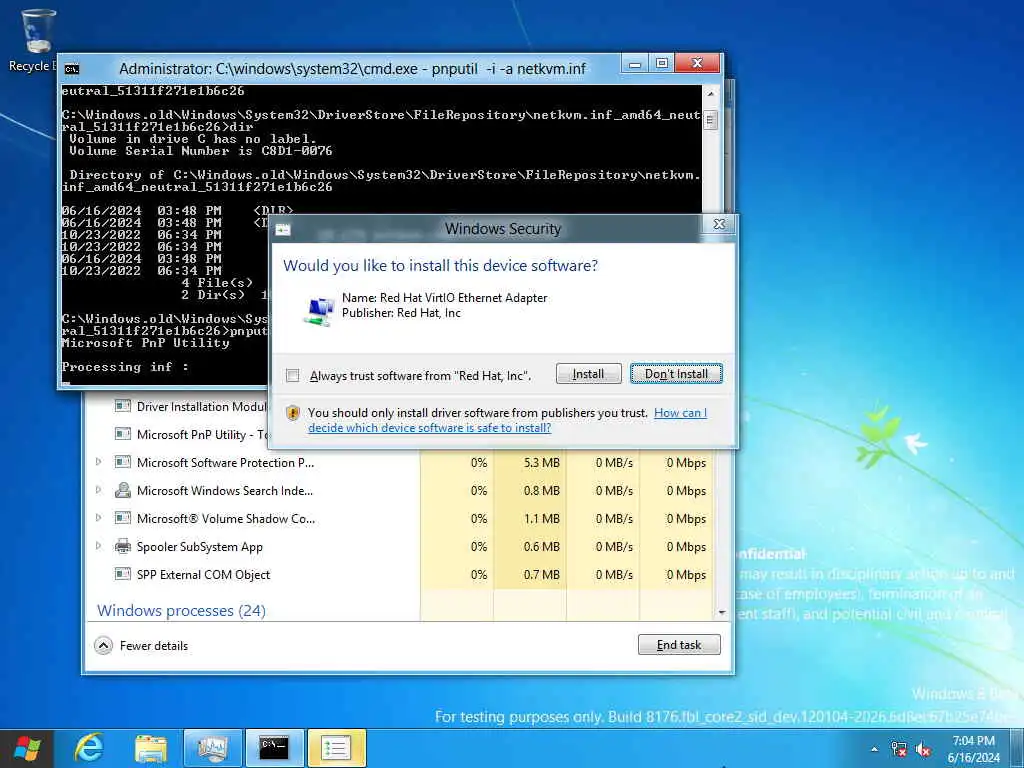Image resolution: width=1024 pixels, height=768 pixels.
Task: Click Task Manager scrollbar down arrow
Action: 722,613
